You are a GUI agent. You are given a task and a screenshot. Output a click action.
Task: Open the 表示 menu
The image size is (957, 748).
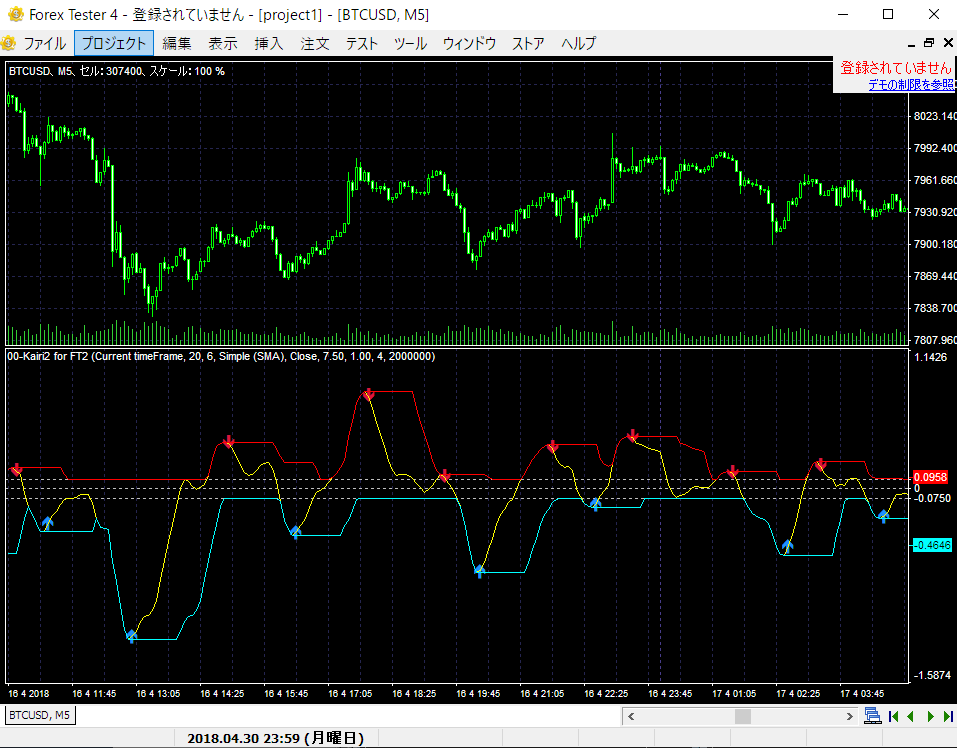(223, 43)
